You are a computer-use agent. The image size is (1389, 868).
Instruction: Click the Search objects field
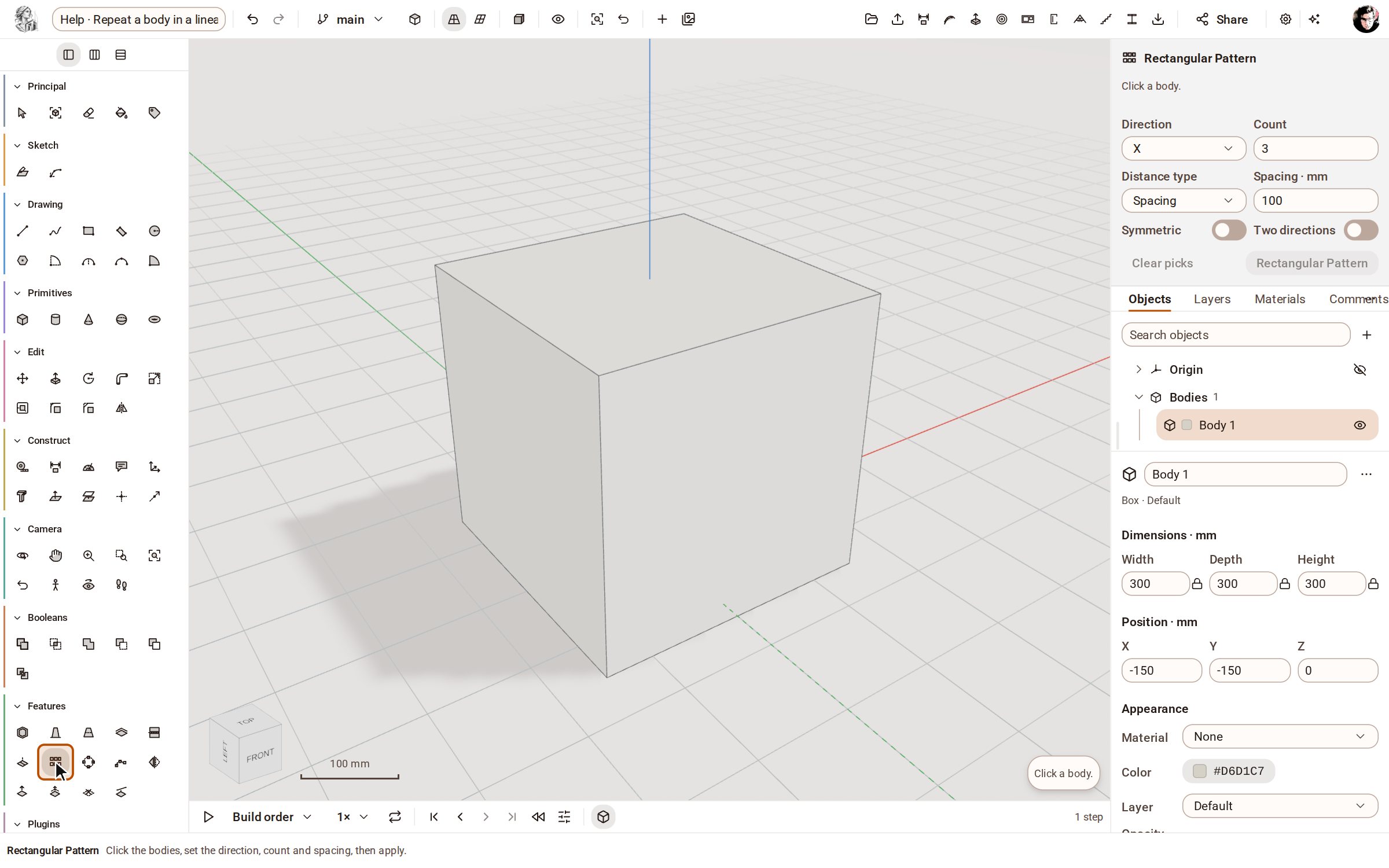(x=1236, y=335)
